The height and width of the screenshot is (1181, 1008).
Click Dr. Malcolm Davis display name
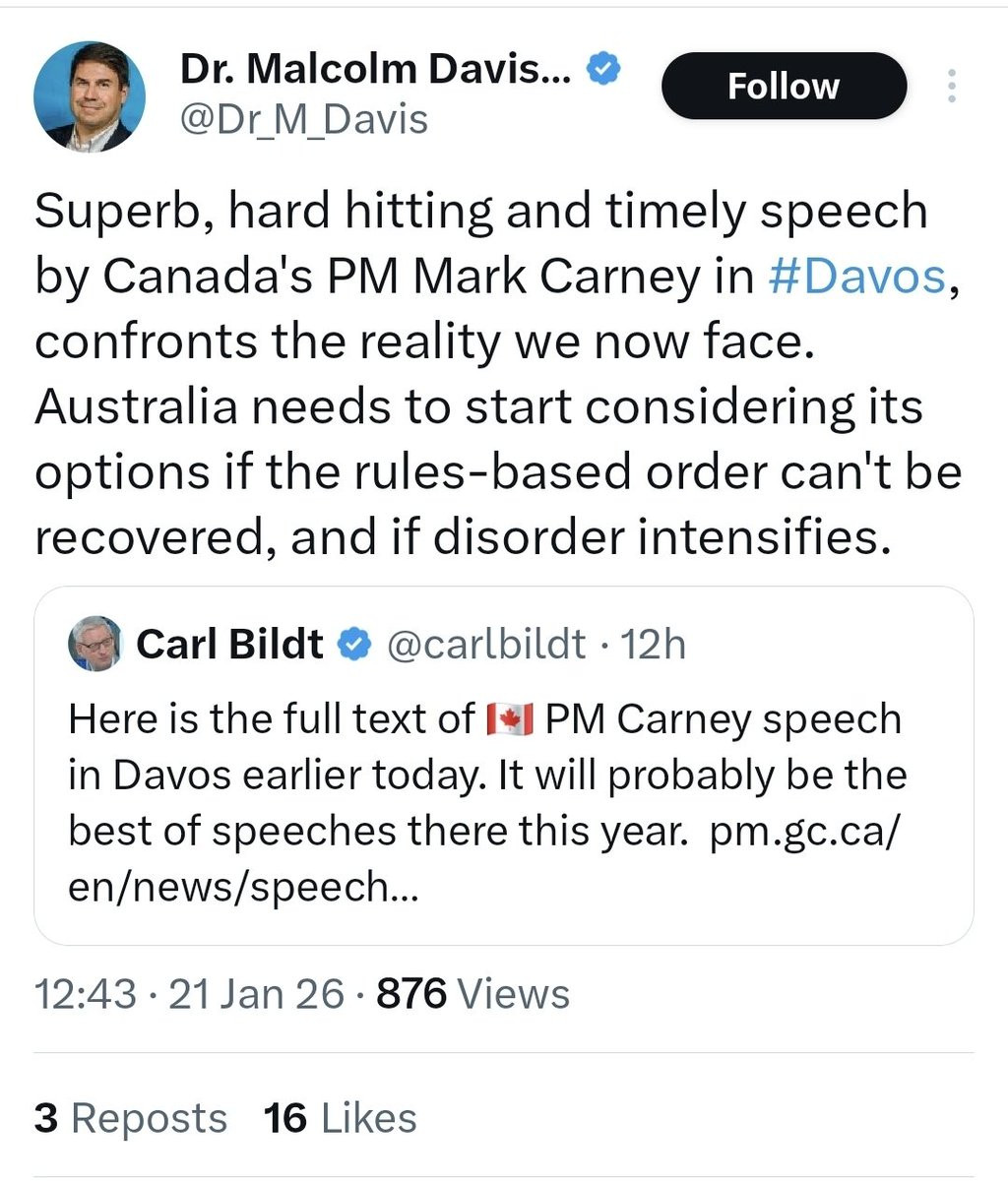click(x=376, y=69)
